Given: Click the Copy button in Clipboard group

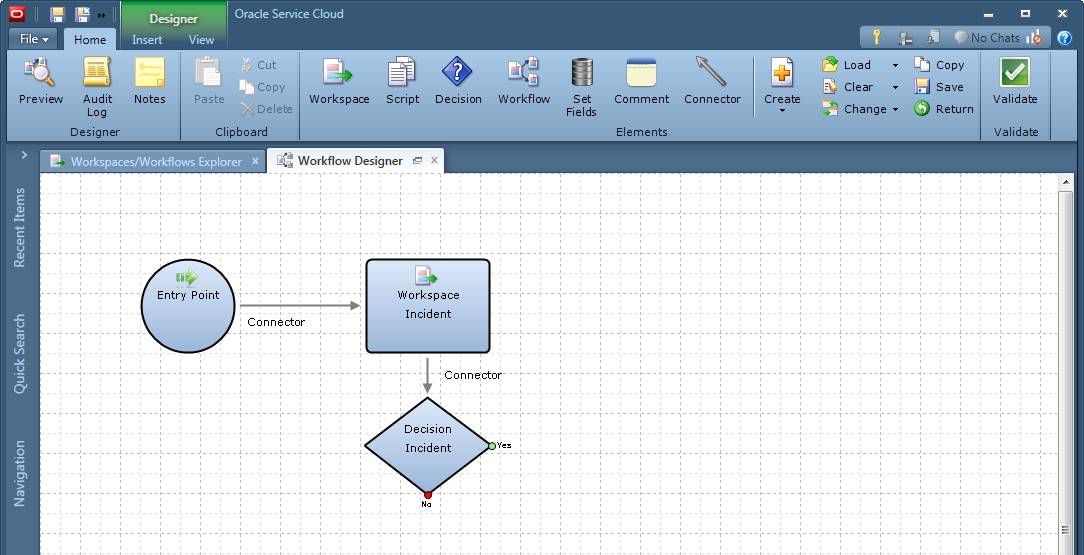Looking at the screenshot, I should tap(263, 87).
